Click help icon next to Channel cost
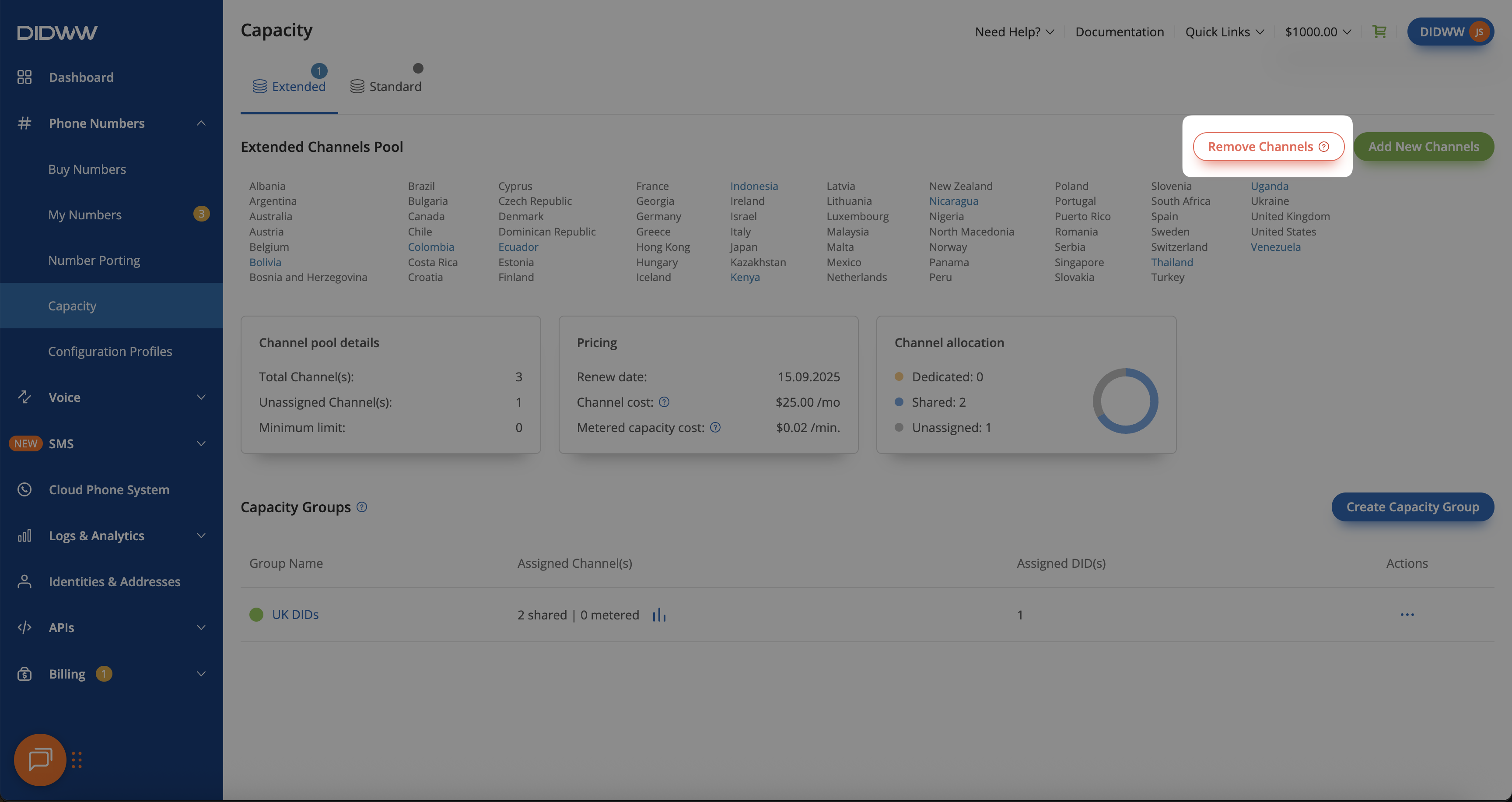Screen dimensions: 1512x802 664,402
